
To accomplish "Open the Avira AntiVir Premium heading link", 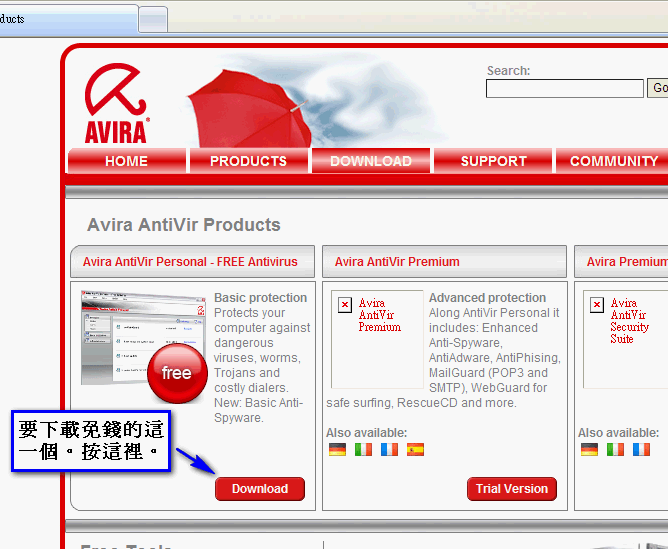I will tap(397, 262).
